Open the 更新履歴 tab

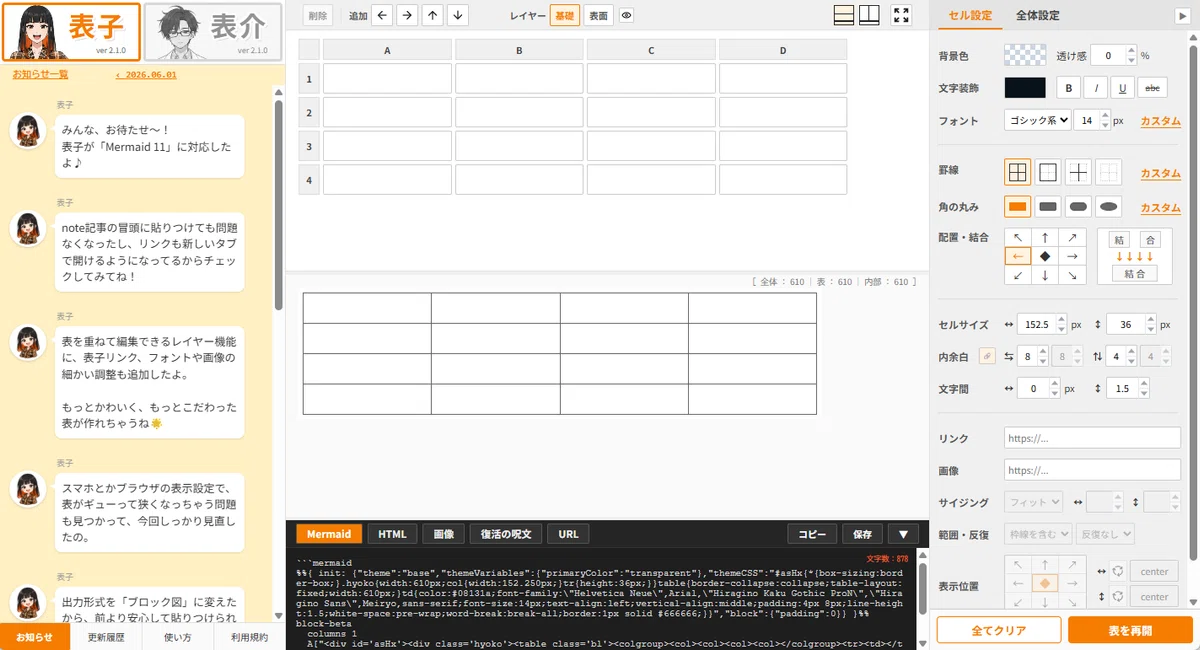pyautogui.click(x=106, y=637)
